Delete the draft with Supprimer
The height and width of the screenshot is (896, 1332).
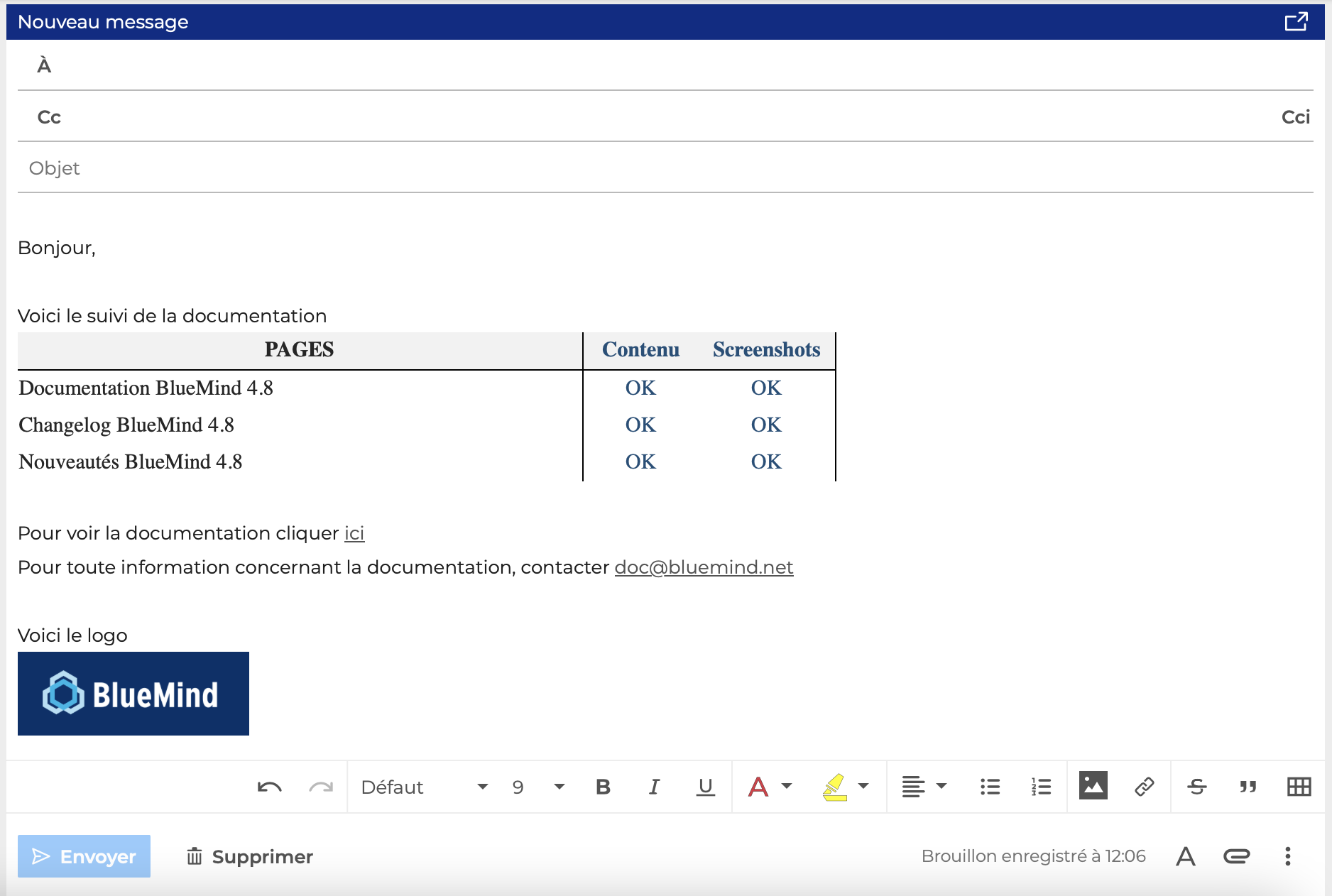[249, 856]
